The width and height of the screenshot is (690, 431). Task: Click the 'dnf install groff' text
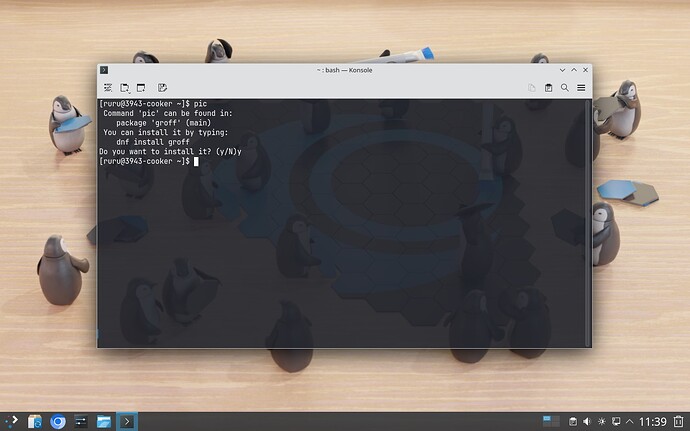click(x=153, y=142)
